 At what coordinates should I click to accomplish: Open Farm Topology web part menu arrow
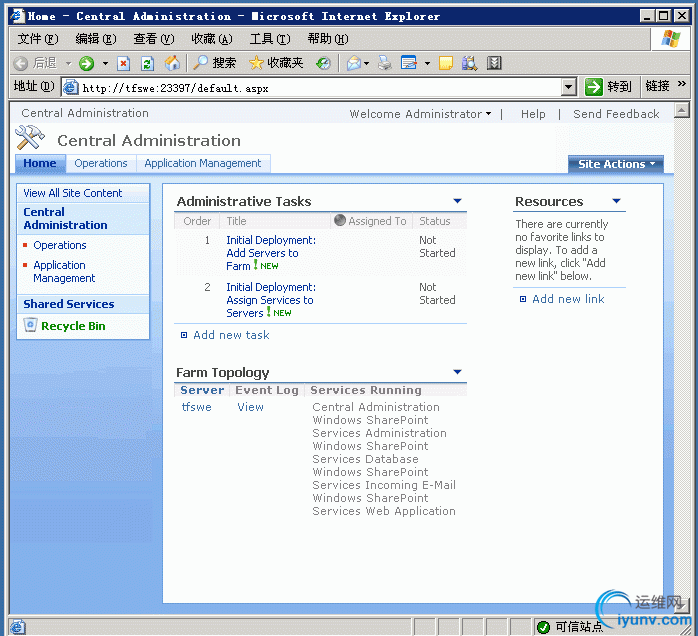click(x=457, y=372)
